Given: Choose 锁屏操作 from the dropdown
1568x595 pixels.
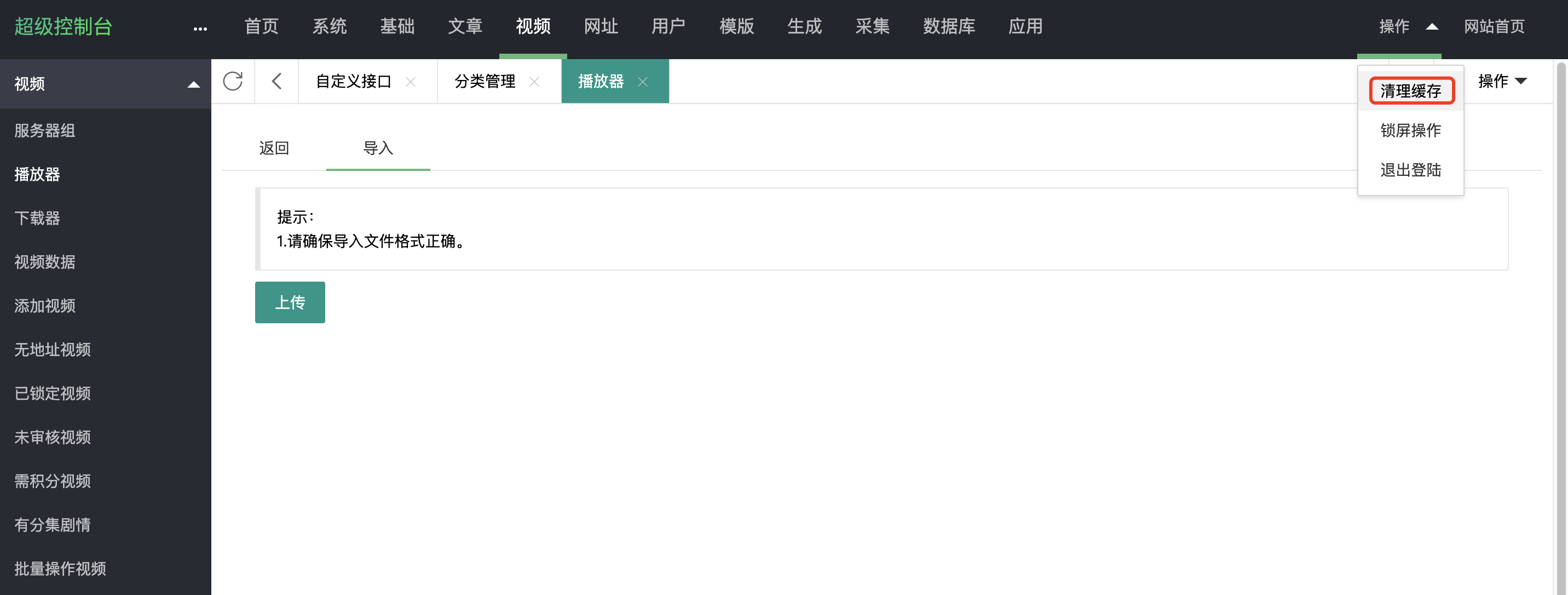Looking at the screenshot, I should click(x=1410, y=130).
